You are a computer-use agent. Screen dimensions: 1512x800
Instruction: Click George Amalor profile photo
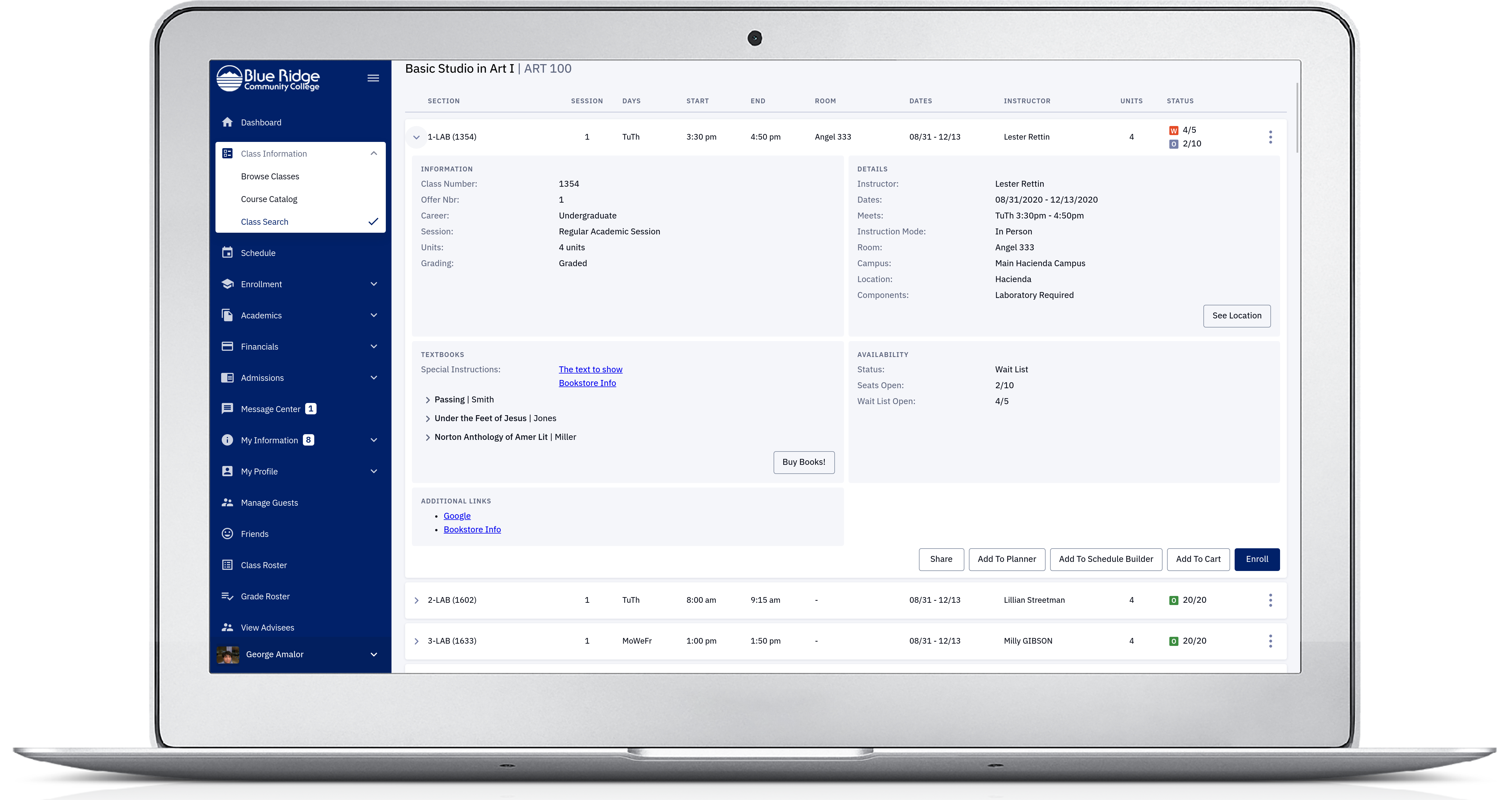point(228,654)
